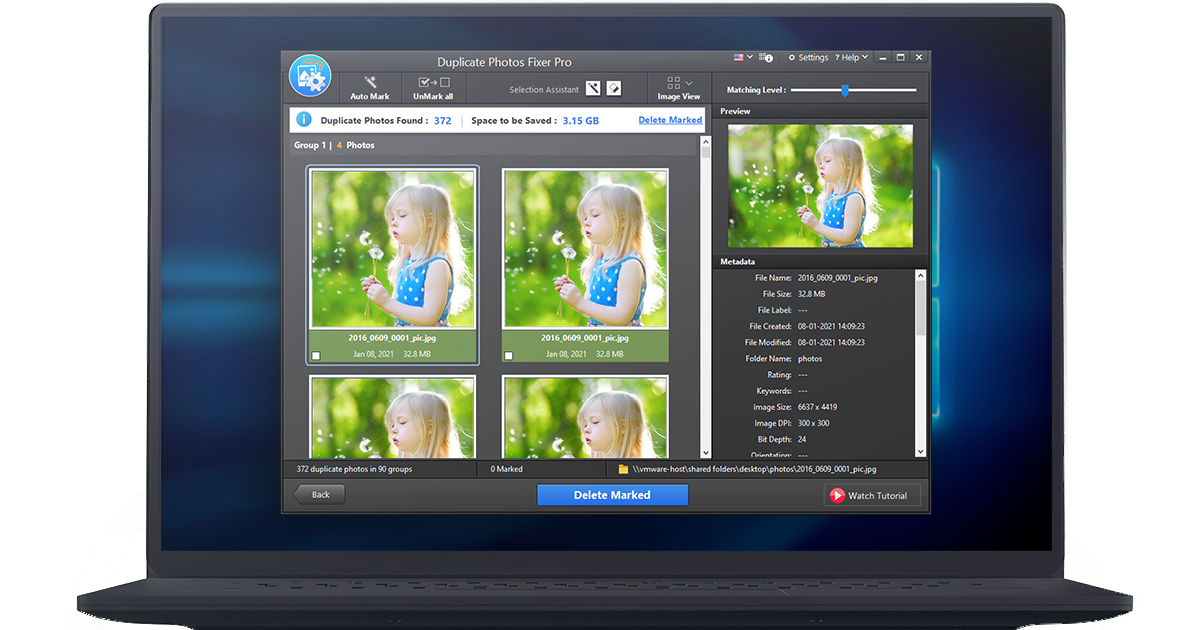Click the blue info icon near Duplicate Photos Found

click(304, 120)
